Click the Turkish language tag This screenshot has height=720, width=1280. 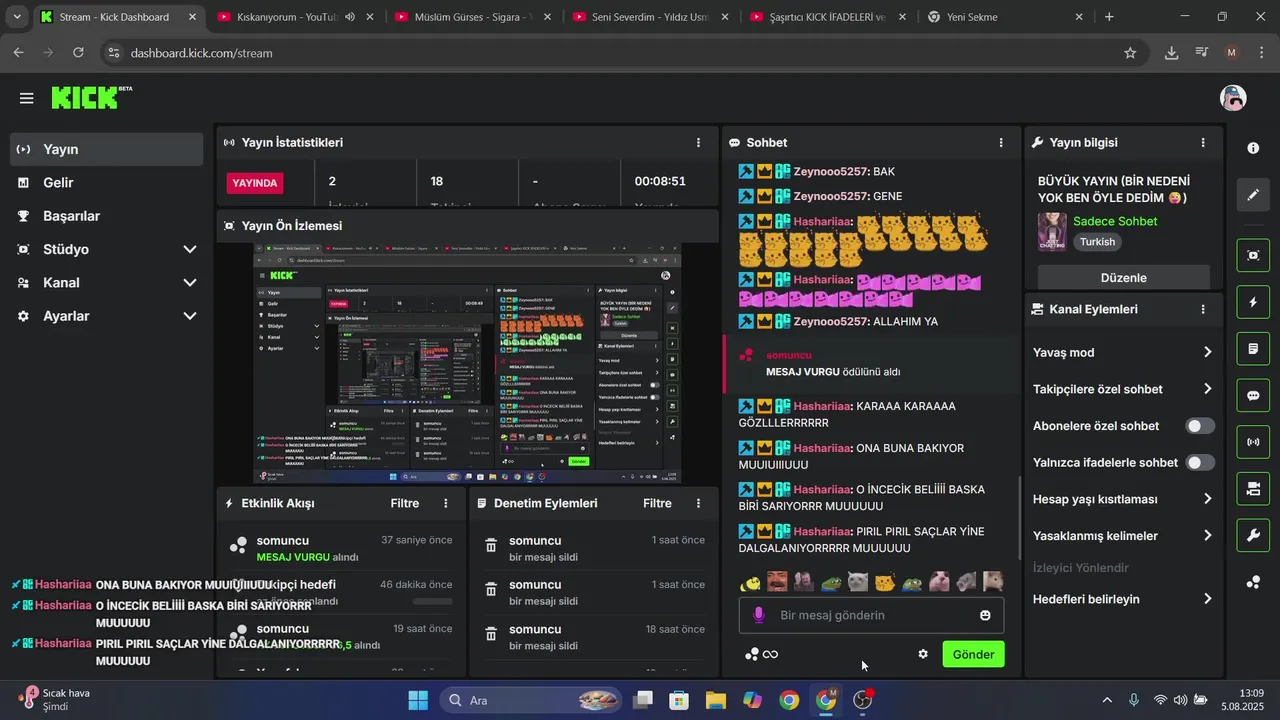click(1097, 242)
